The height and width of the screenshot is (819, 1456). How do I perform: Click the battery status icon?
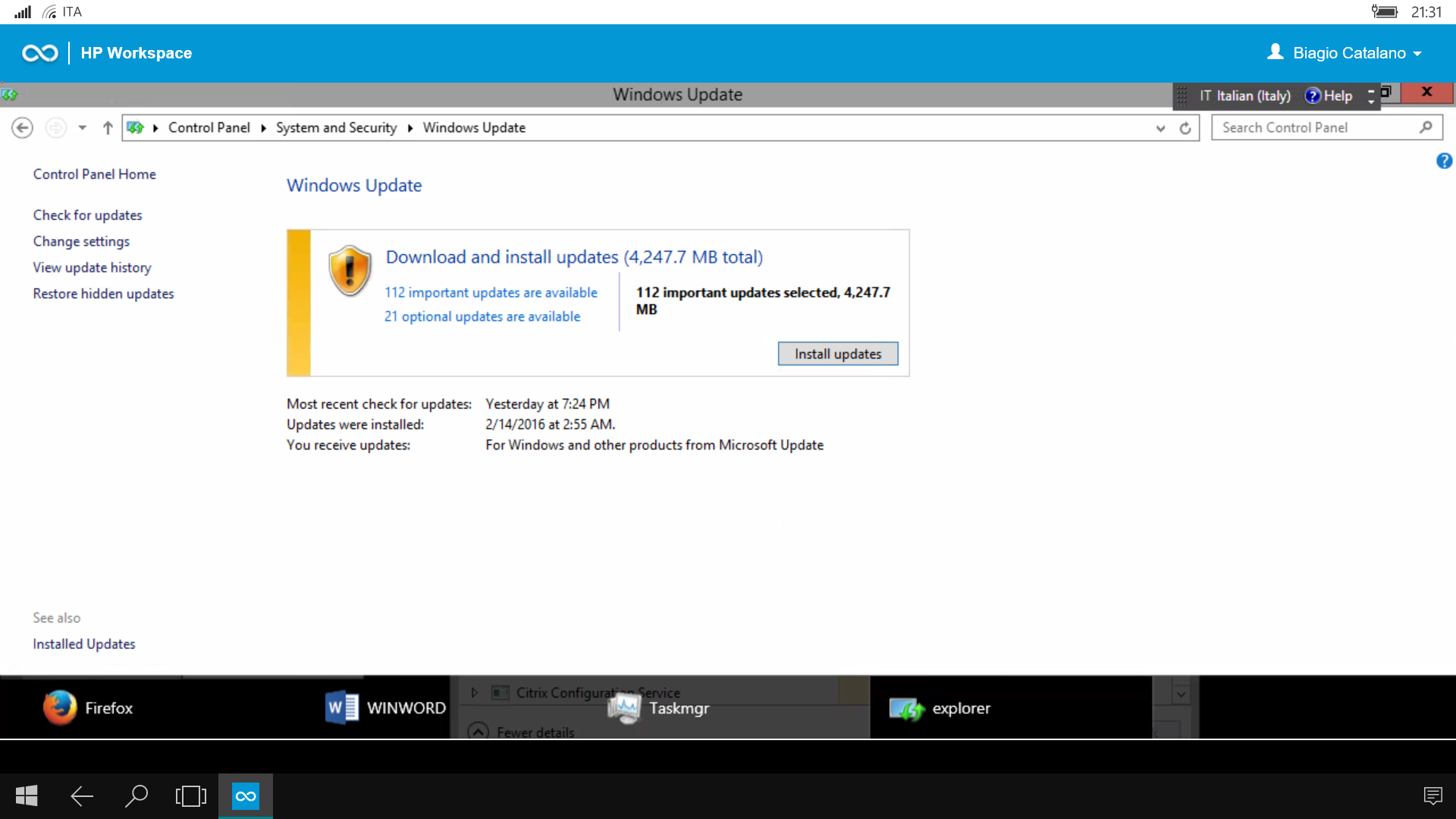click(1385, 11)
